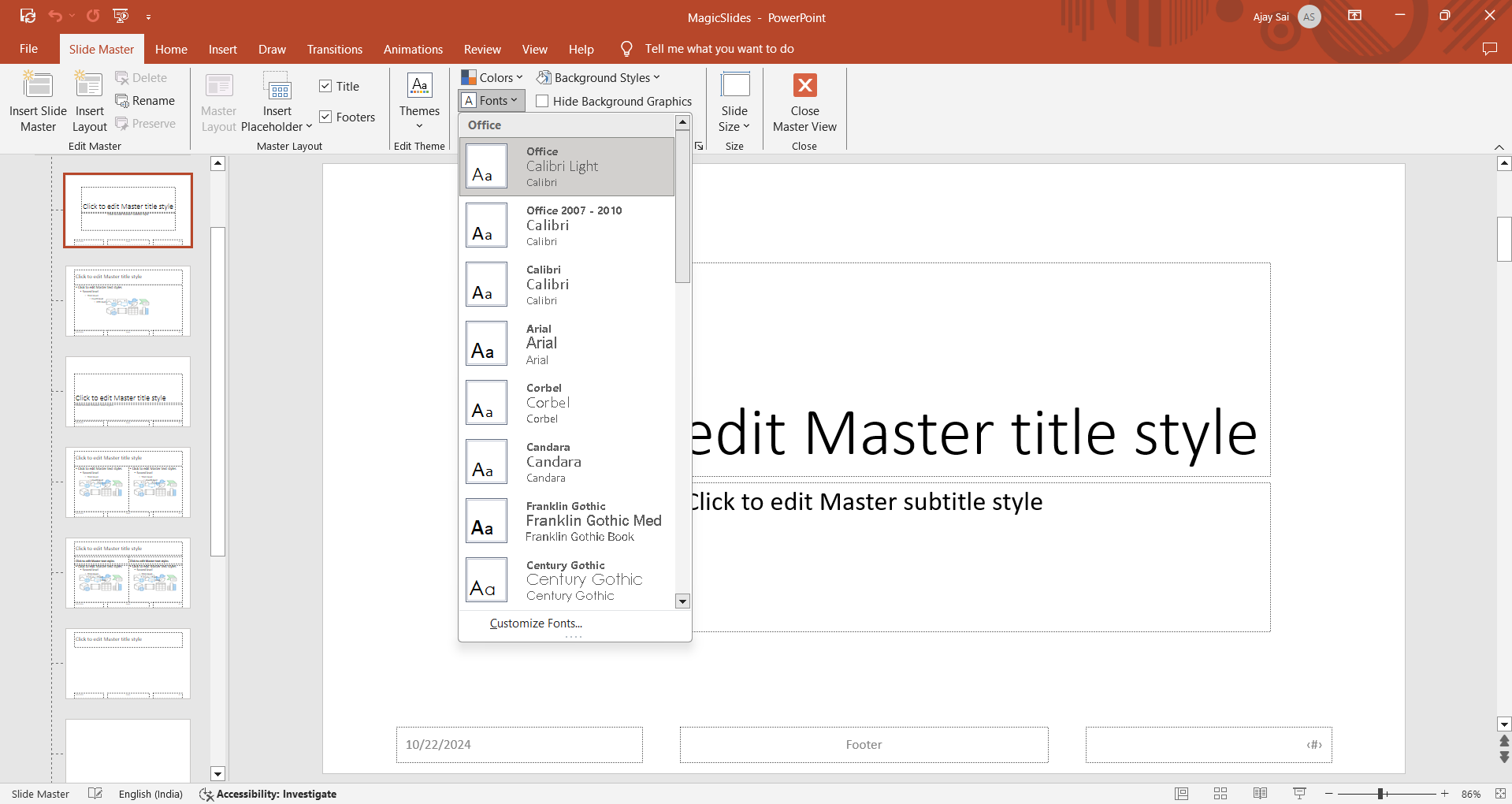The height and width of the screenshot is (804, 1512).
Task: Start slide show from status bar
Action: [1299, 794]
